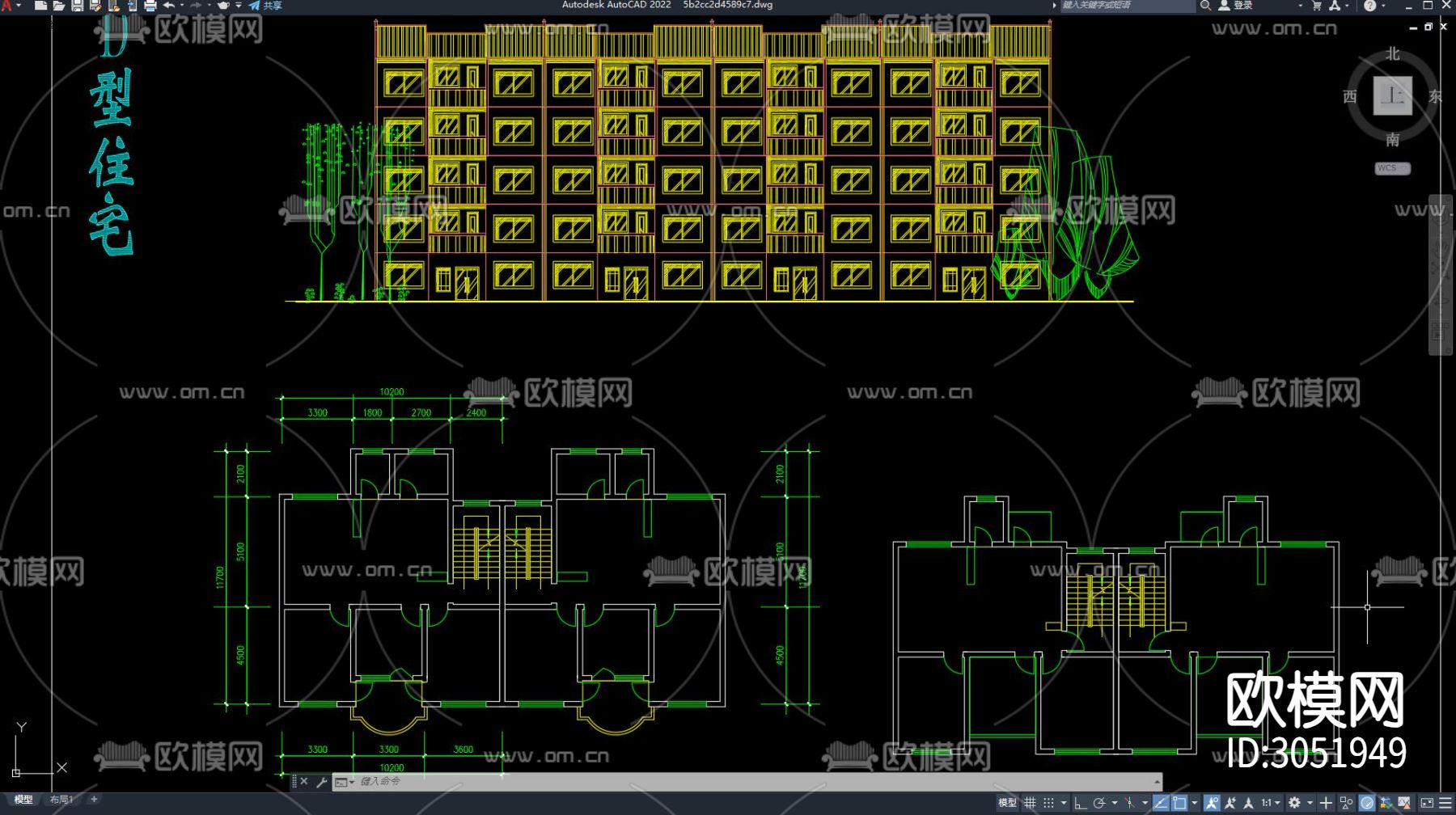1456x815 pixels.
Task: Toggle clean screen icon
Action: [x=1427, y=803]
